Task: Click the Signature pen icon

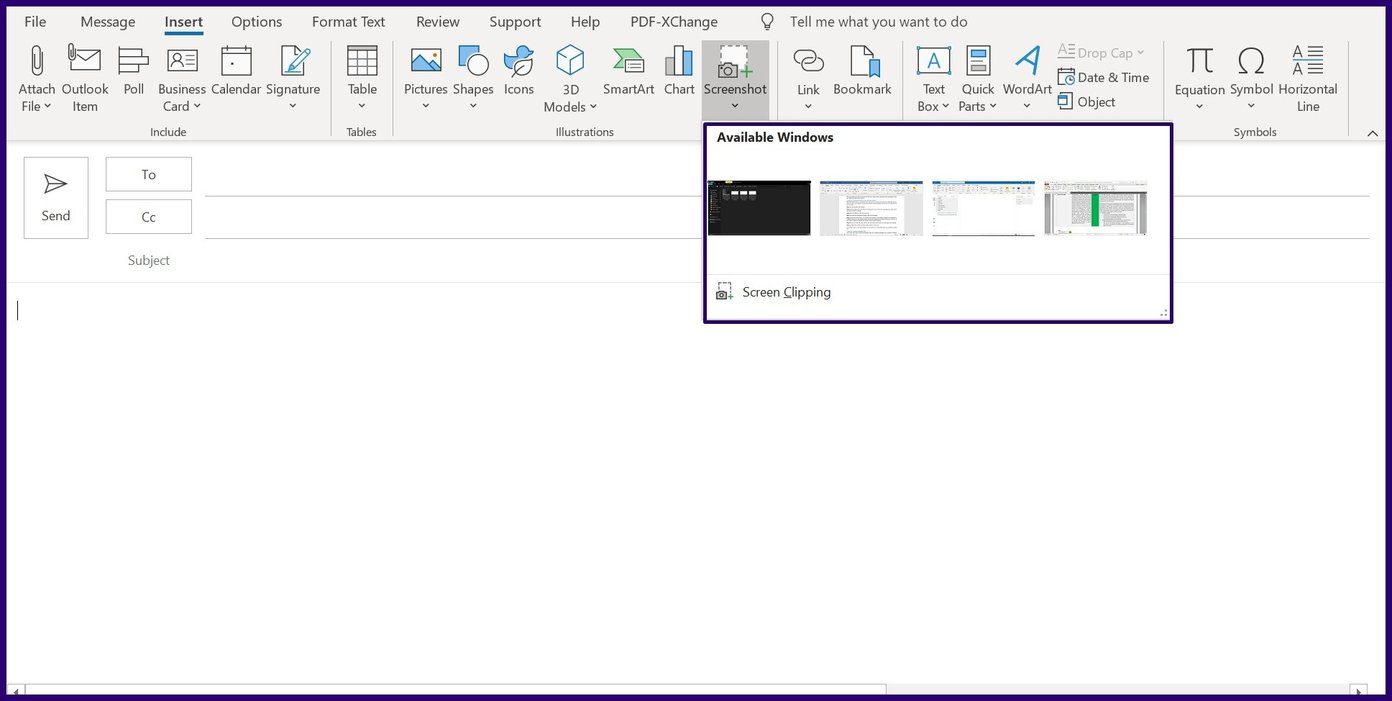Action: point(295,60)
